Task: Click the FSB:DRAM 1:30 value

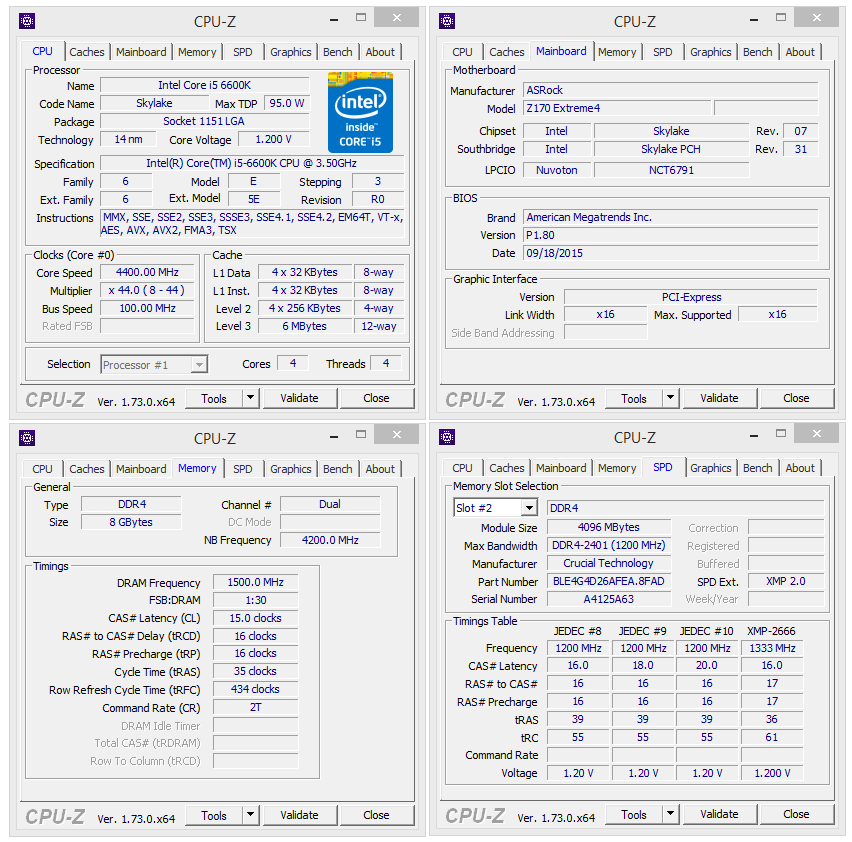Action: [x=255, y=600]
